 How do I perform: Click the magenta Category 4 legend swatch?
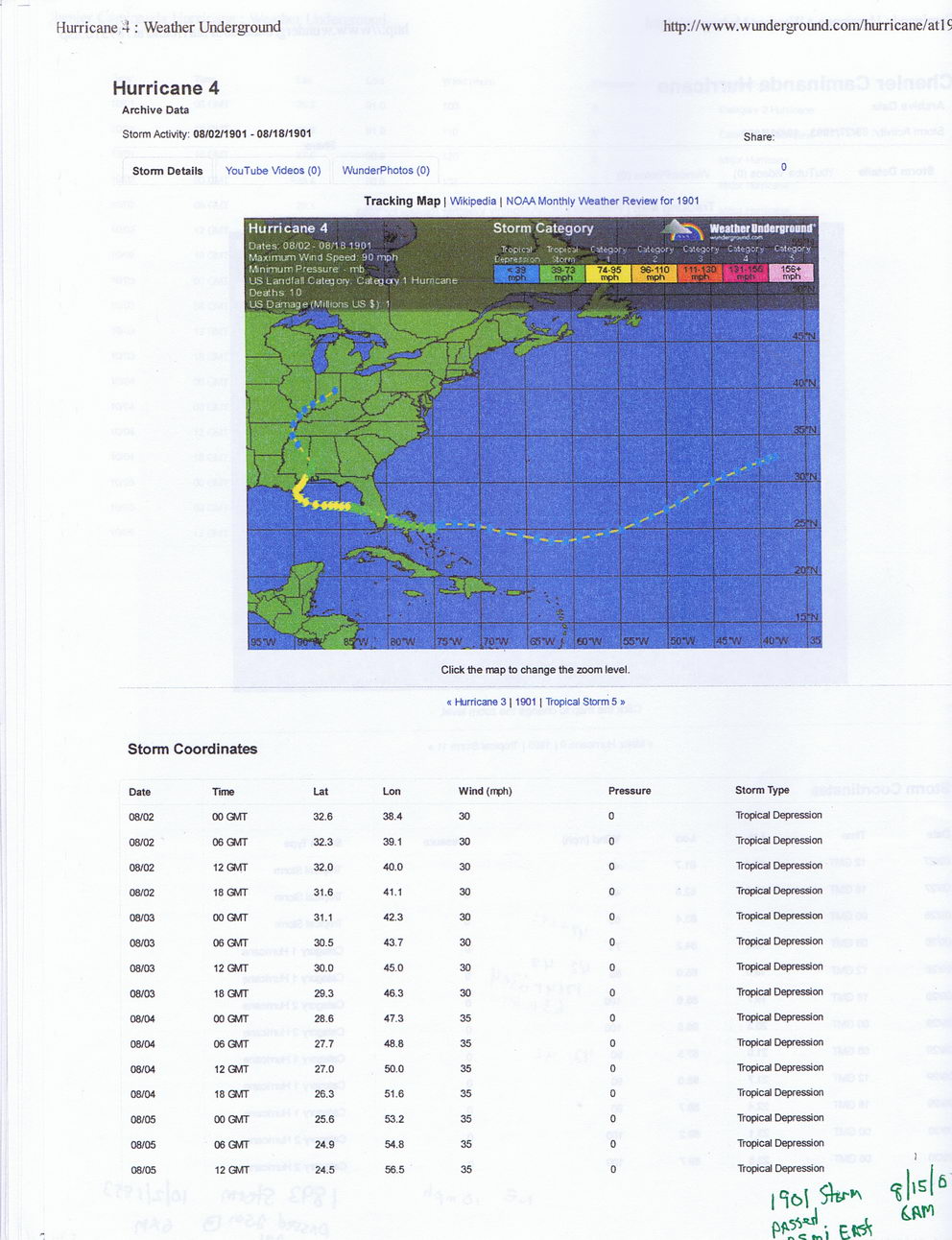pyautogui.click(x=746, y=274)
